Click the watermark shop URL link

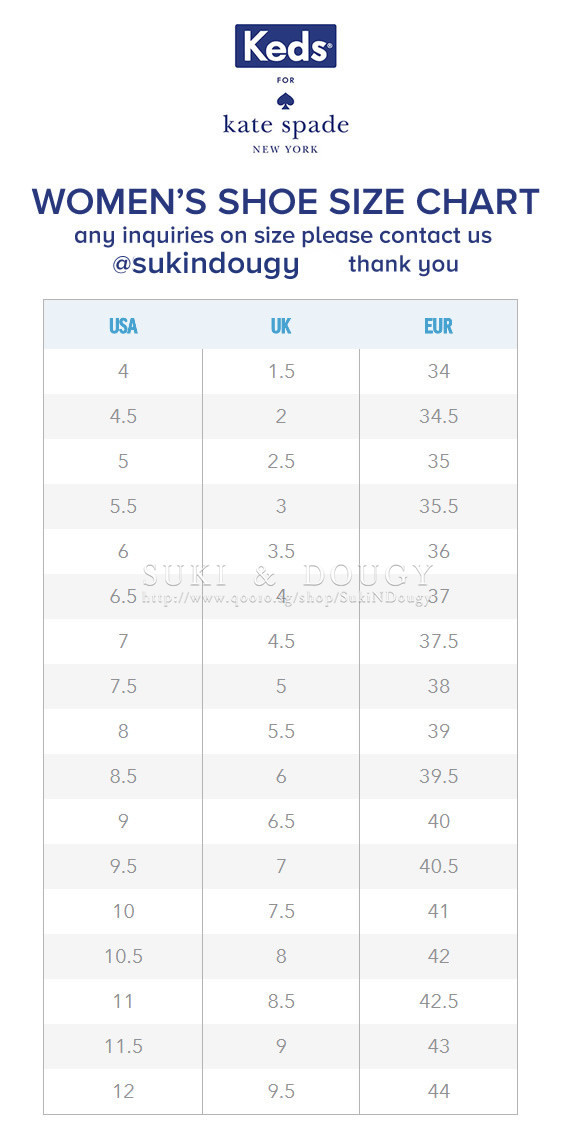tap(285, 598)
